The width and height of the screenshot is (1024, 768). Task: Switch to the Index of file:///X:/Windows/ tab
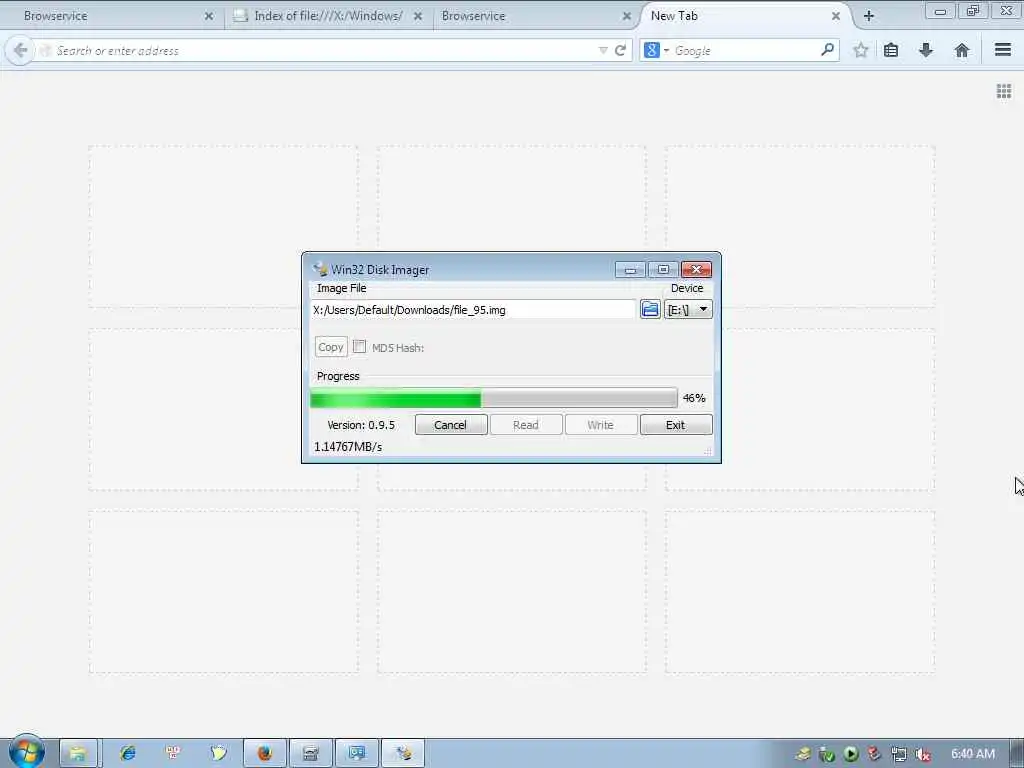click(328, 16)
